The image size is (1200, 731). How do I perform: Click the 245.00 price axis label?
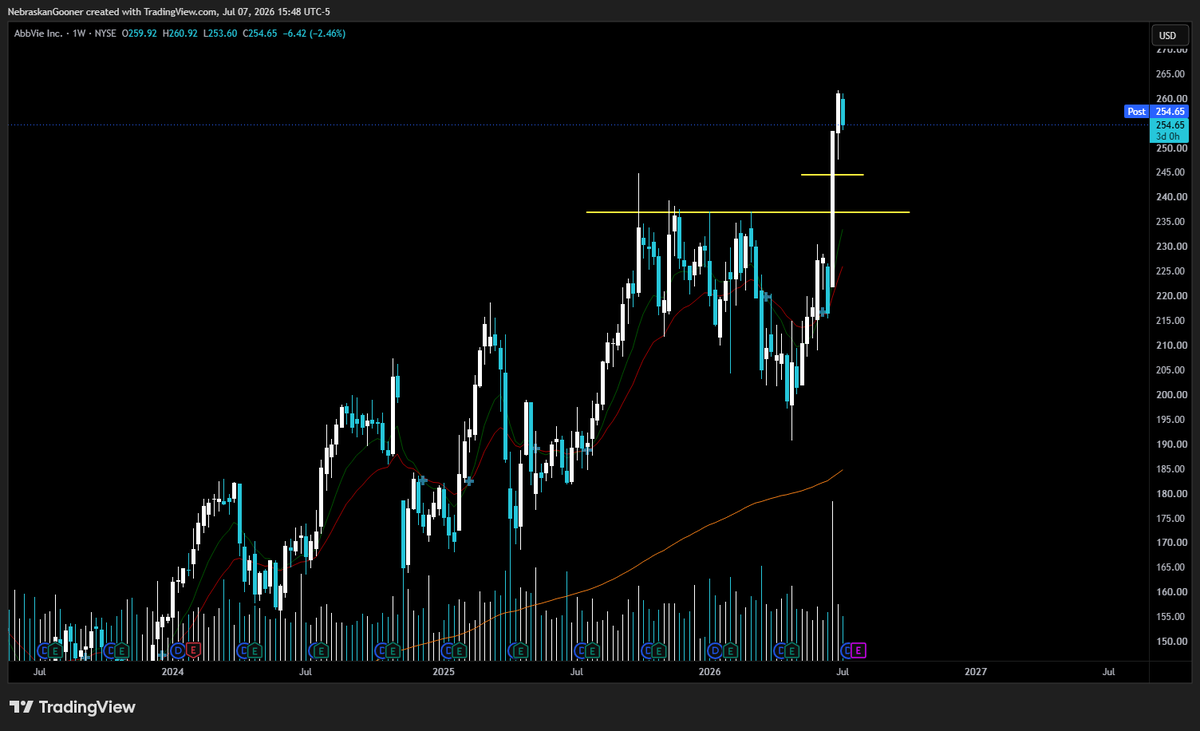pos(1170,173)
